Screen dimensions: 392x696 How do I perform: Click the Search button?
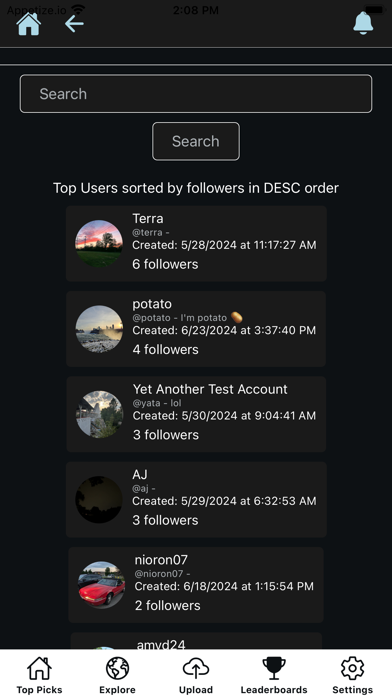(x=196, y=141)
